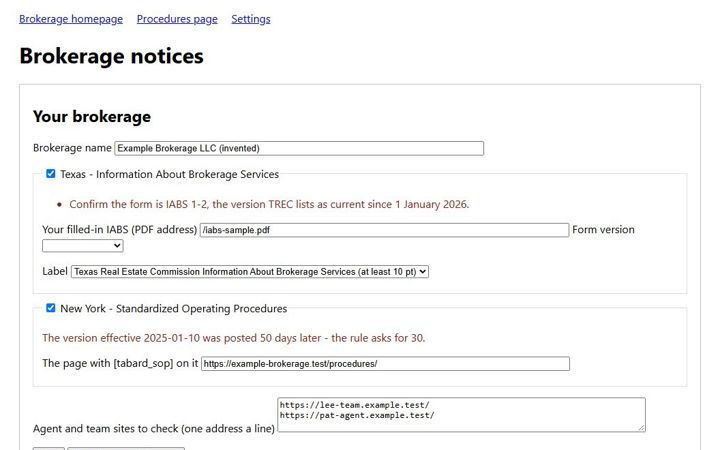This screenshot has width=720, height=450.
Task: Click the Texas Information About Brokerage Services legend text
Action: tap(169, 174)
